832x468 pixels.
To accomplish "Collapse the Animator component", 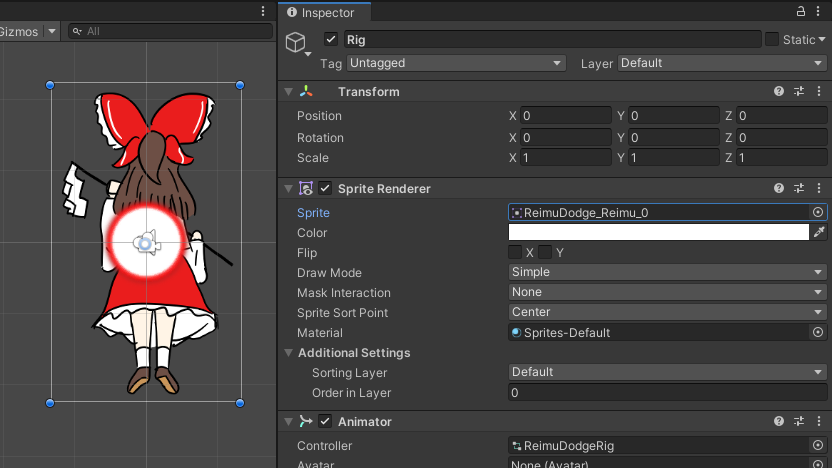I will click(289, 422).
